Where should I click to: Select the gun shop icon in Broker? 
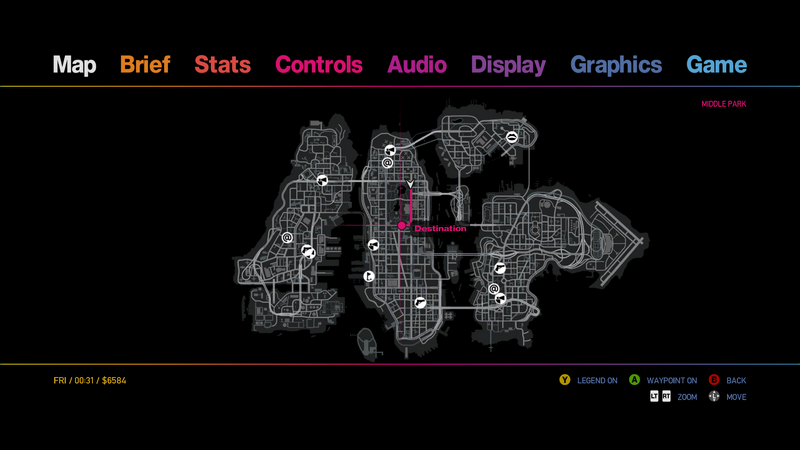click(499, 268)
